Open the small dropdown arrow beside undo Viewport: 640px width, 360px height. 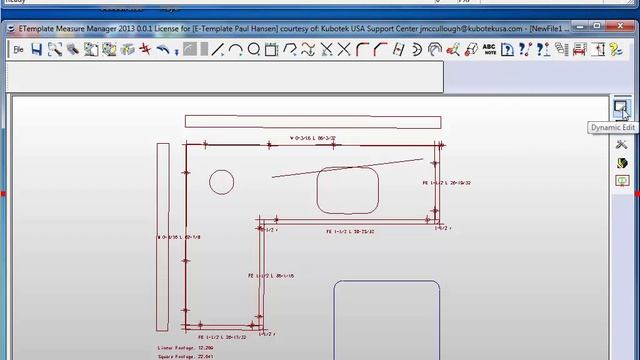click(x=176, y=52)
